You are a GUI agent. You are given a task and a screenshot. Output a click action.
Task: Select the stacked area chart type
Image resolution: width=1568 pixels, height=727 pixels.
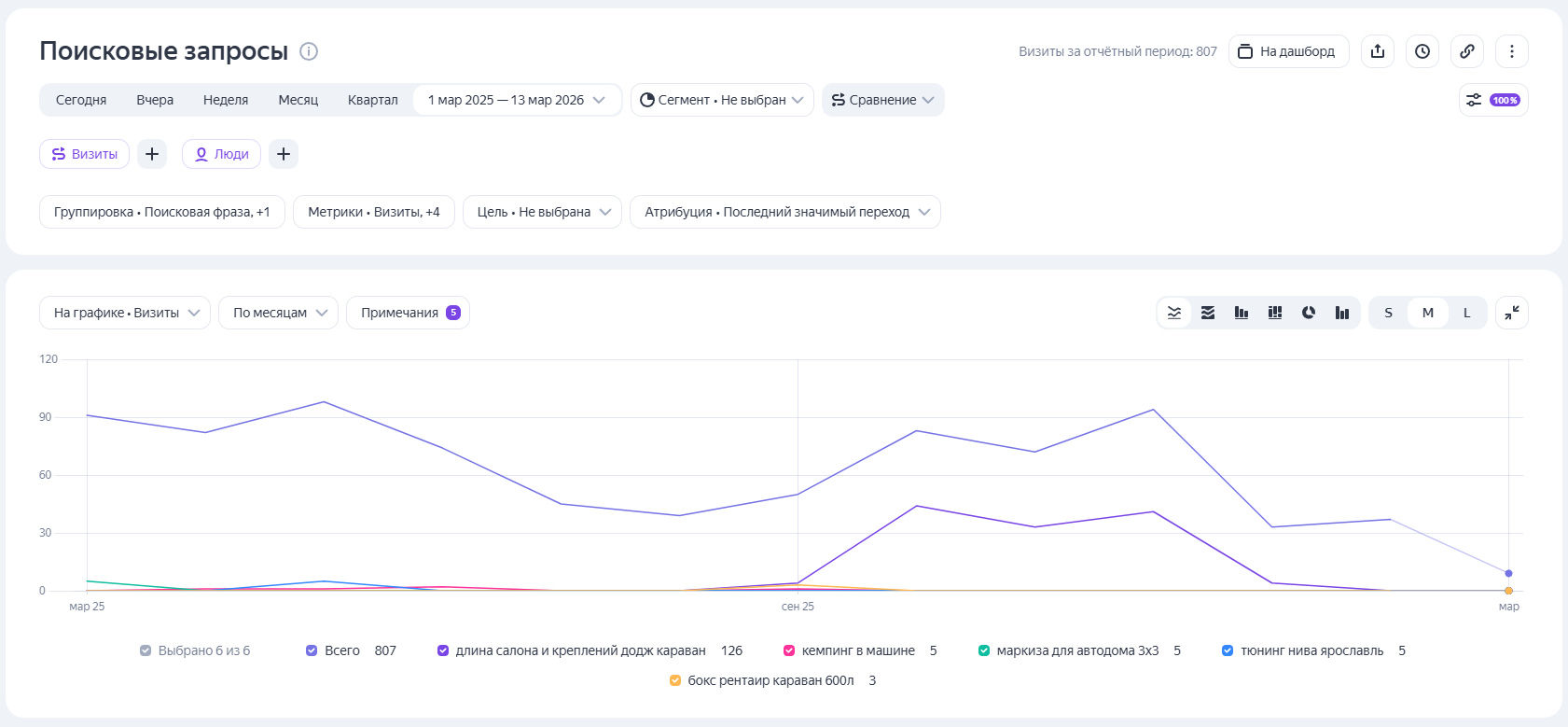[x=1208, y=313]
